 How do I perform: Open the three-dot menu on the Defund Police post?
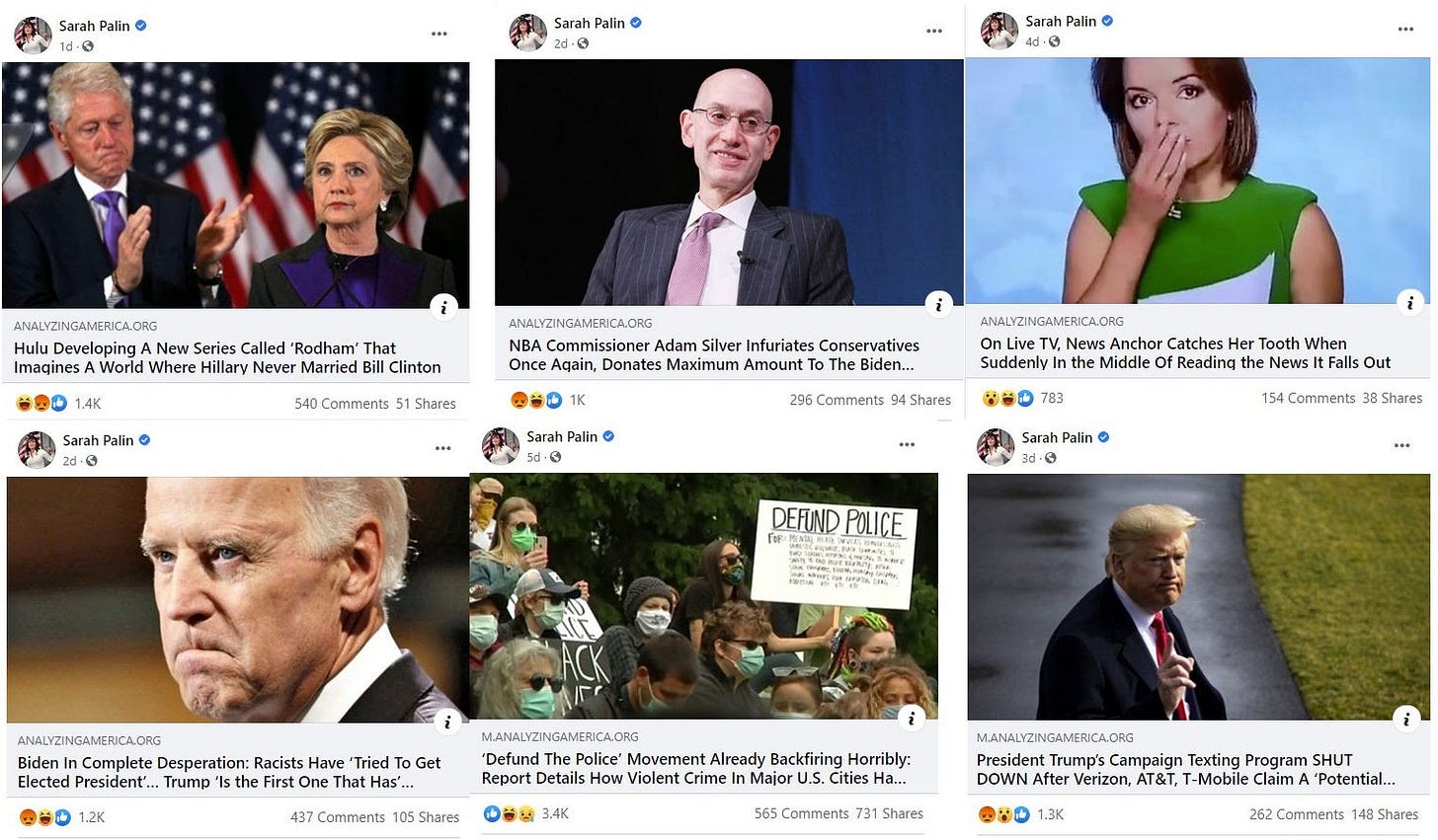pyautogui.click(x=907, y=444)
